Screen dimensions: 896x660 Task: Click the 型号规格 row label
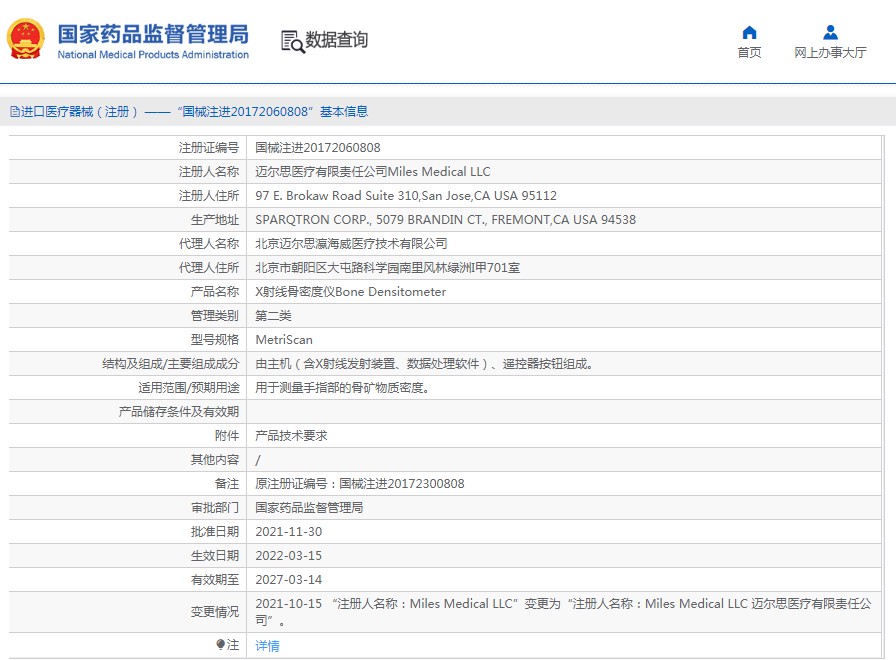pyautogui.click(x=215, y=340)
